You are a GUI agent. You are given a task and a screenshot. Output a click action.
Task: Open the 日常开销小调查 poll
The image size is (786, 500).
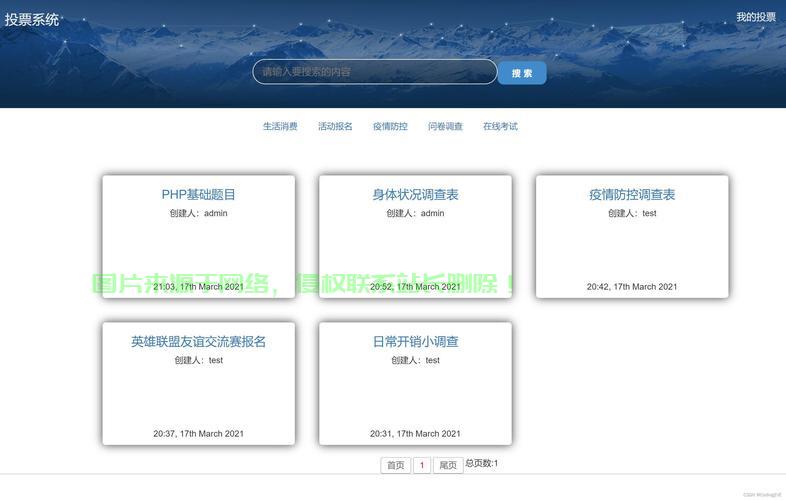coord(415,342)
